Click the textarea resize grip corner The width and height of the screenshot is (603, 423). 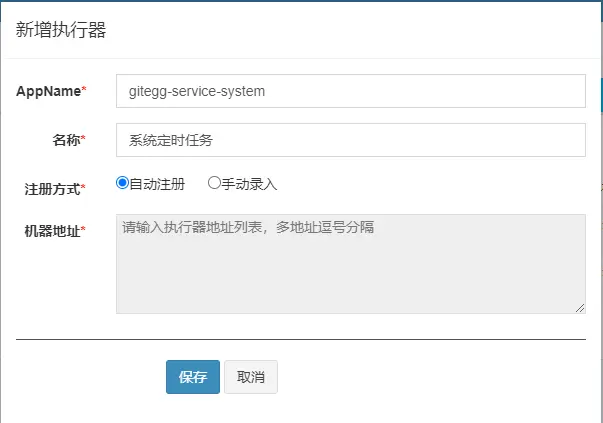(x=580, y=308)
